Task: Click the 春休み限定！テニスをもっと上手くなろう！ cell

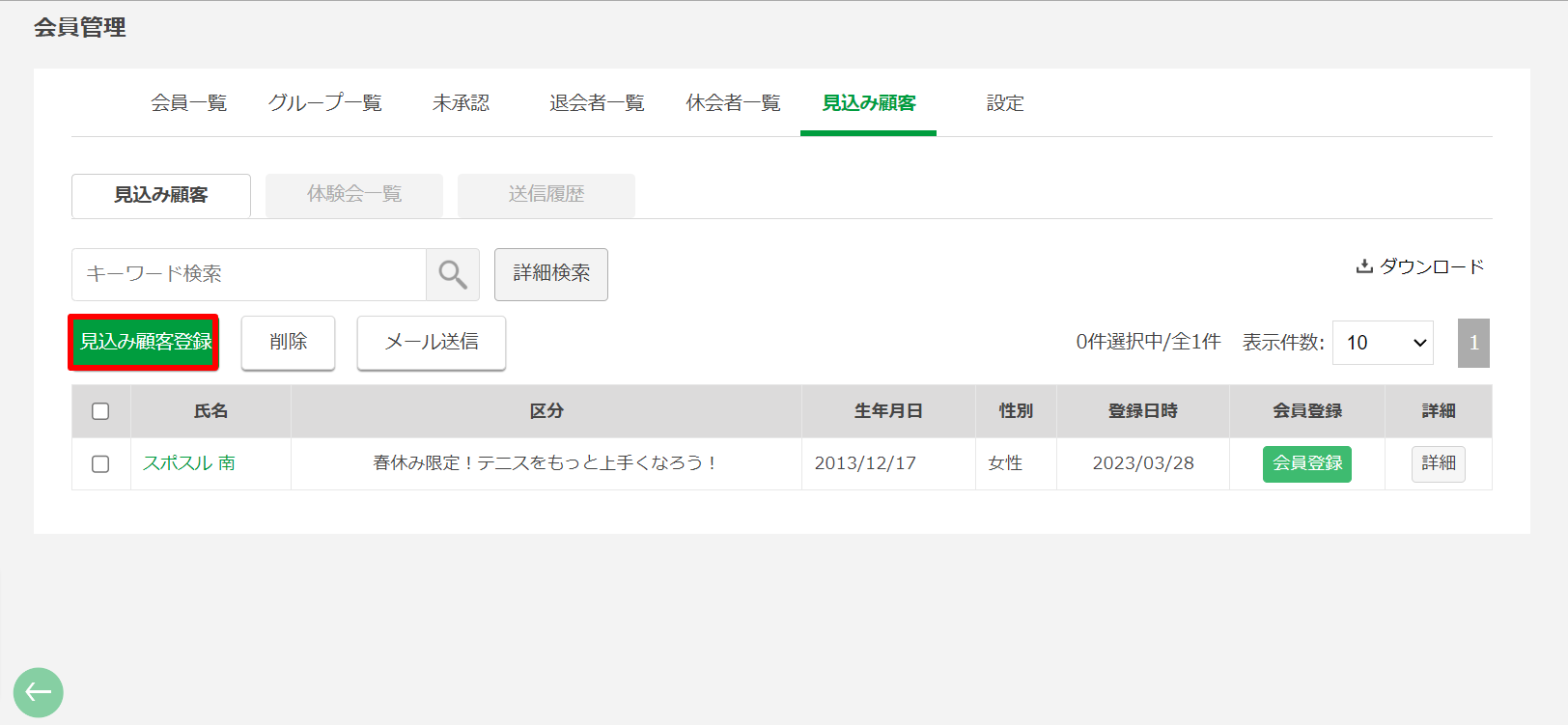Action: point(546,463)
